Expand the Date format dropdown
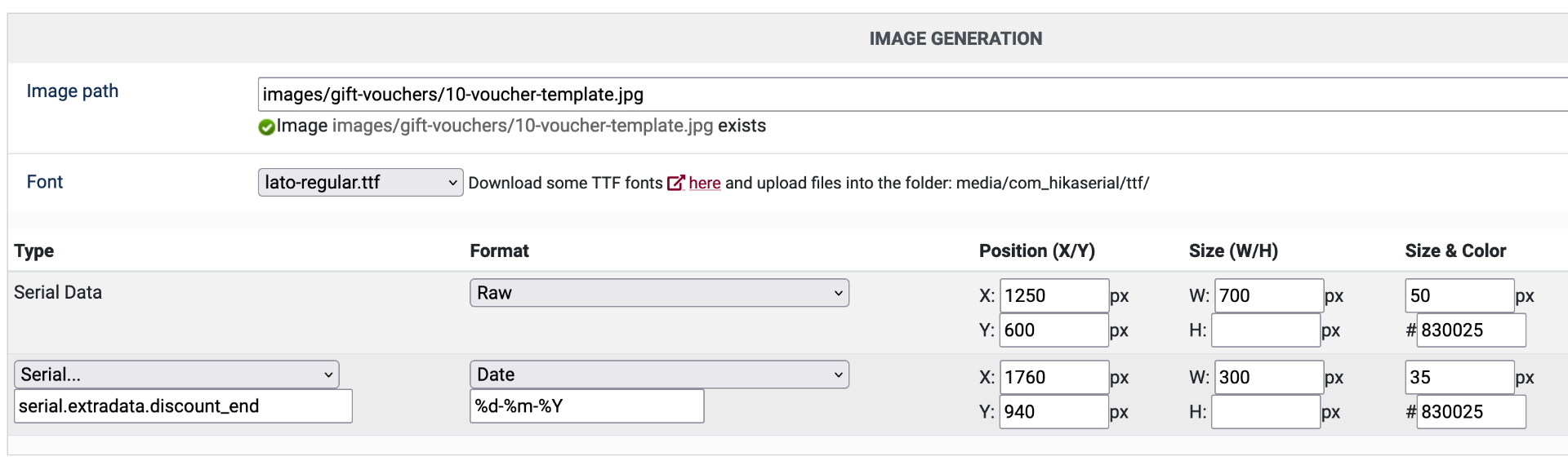1568x461 pixels. (x=659, y=375)
